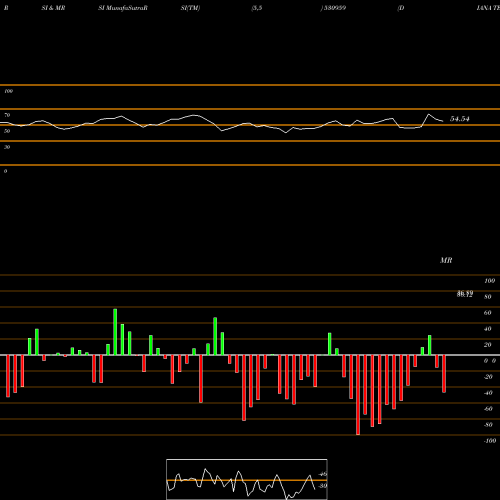Click the stock code 539959 in header
The height and width of the screenshot is (500, 500).
point(334,8)
